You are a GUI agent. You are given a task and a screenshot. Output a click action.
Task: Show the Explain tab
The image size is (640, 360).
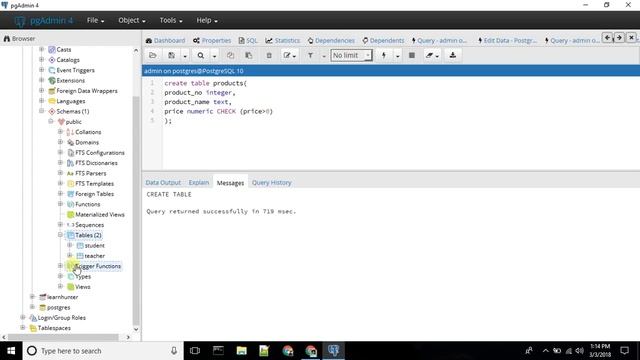click(199, 182)
